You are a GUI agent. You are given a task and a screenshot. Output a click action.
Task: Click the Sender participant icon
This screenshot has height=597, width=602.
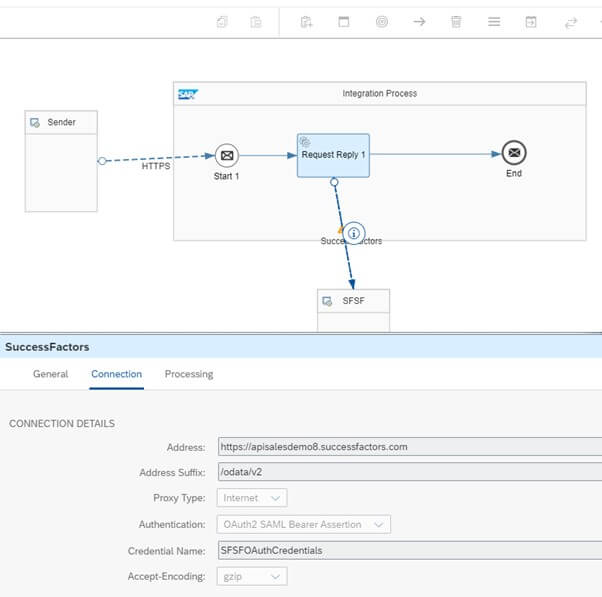pos(35,122)
